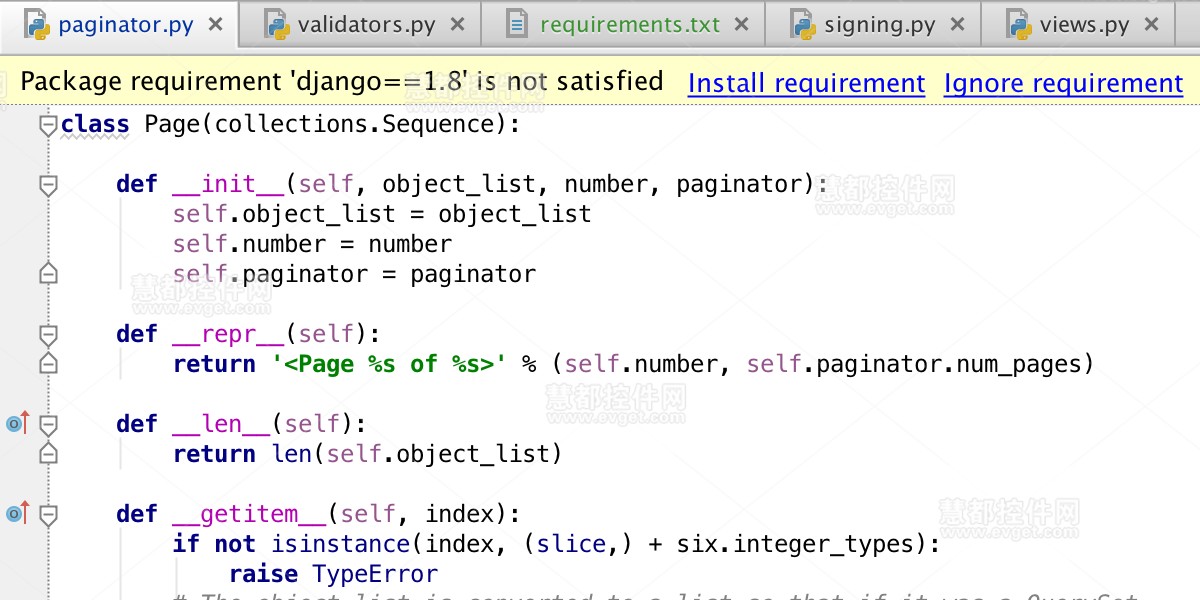The image size is (1200, 600).
Task: Click 'self.object_list = object_list' line
Action: click(382, 215)
